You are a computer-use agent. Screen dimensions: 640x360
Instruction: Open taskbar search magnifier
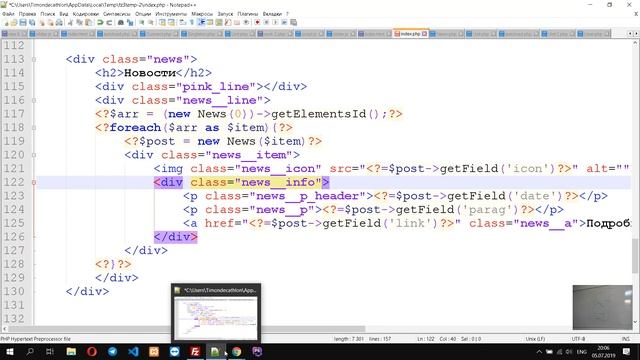(30, 351)
